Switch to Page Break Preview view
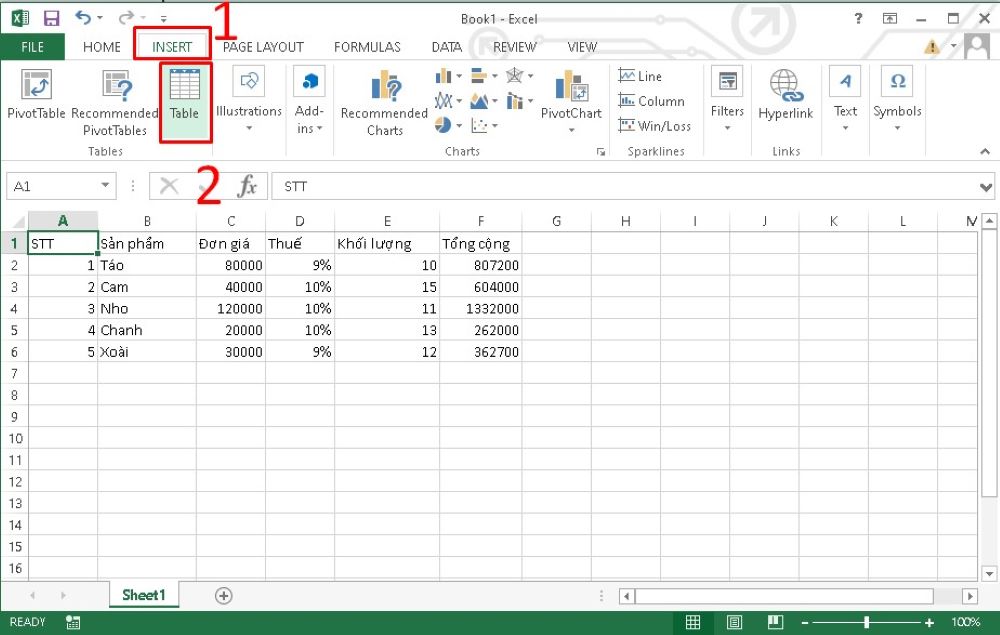Viewport: 1000px width, 635px height. (776, 622)
